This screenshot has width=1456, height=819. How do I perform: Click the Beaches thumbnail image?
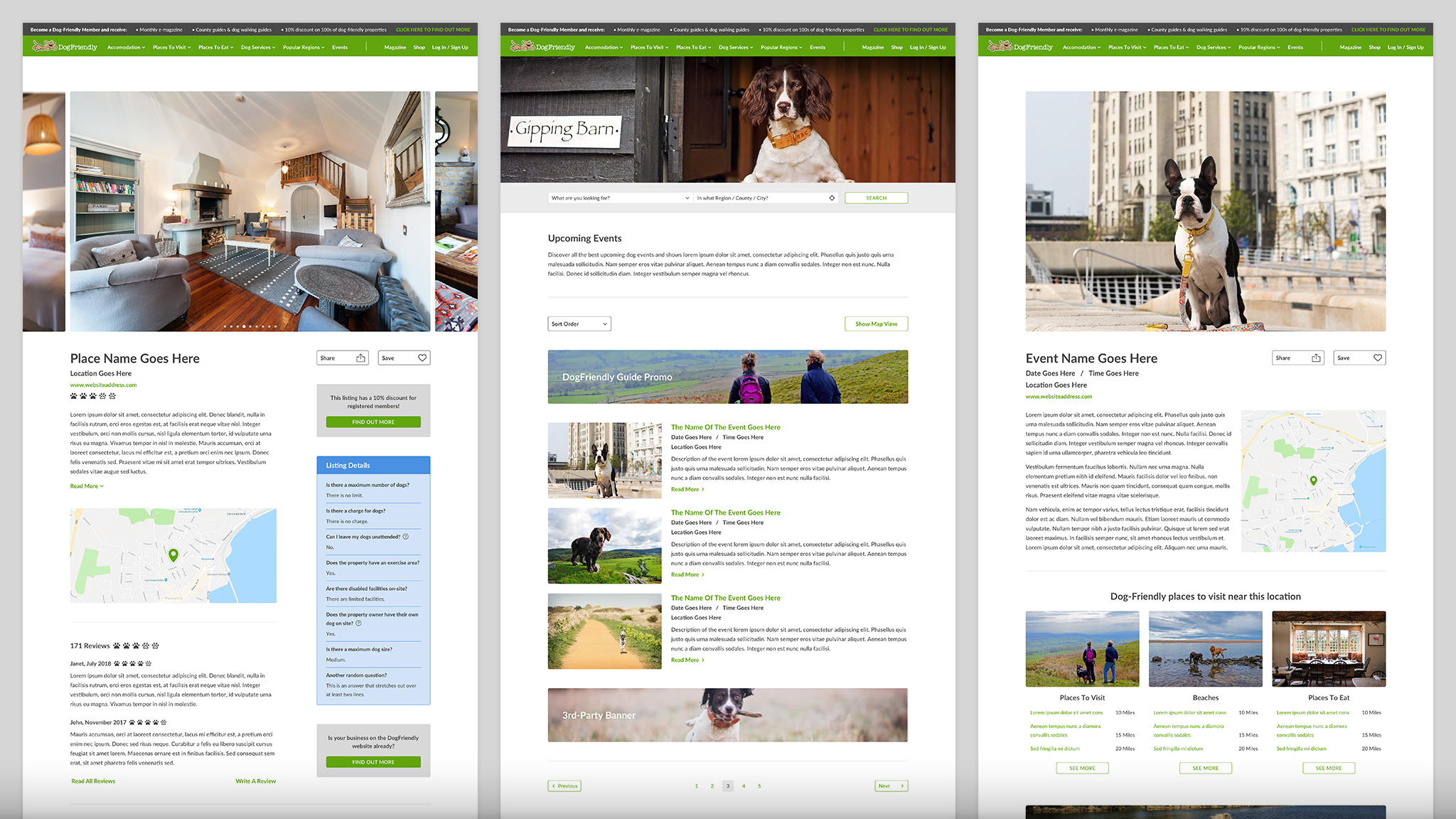[x=1205, y=649]
